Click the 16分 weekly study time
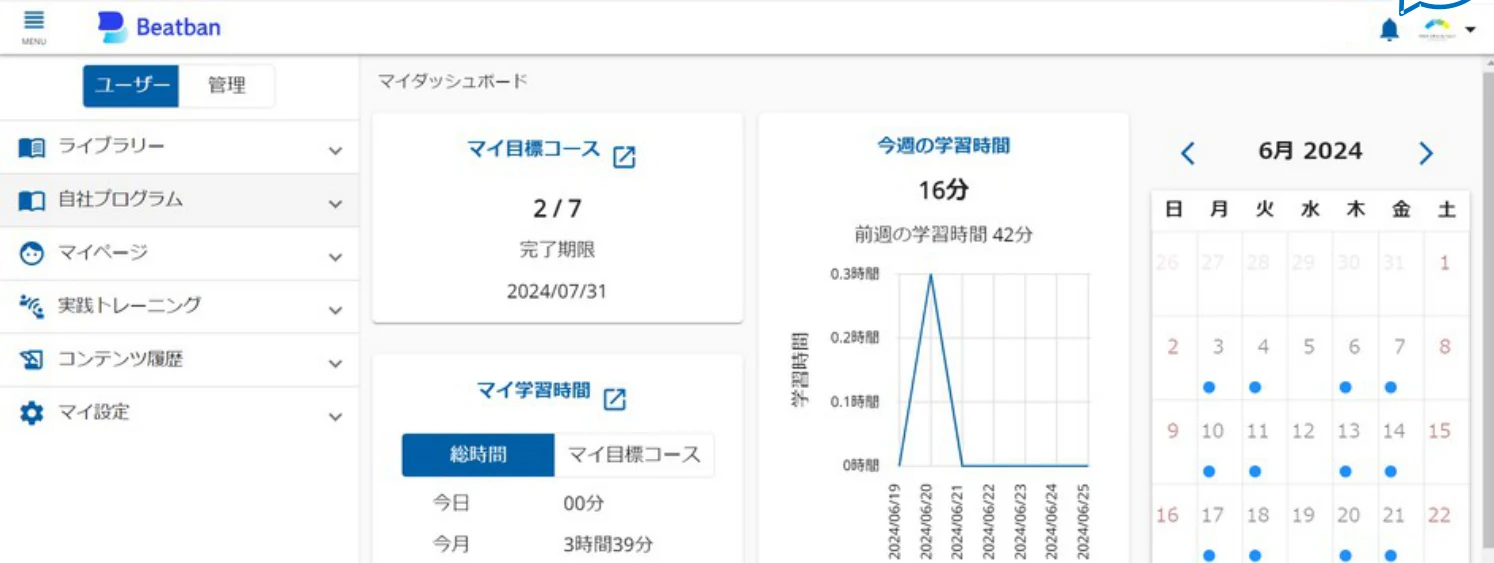The width and height of the screenshot is (1494, 563). pos(943,190)
